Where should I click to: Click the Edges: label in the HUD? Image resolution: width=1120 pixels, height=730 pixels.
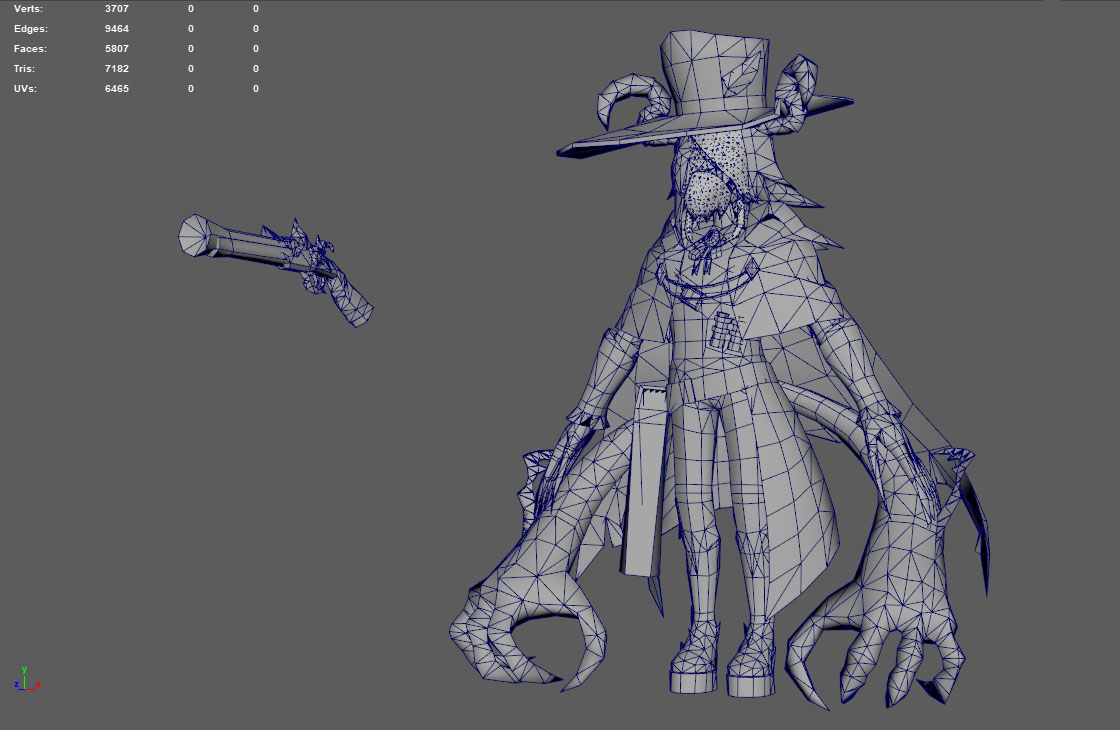coord(31,29)
